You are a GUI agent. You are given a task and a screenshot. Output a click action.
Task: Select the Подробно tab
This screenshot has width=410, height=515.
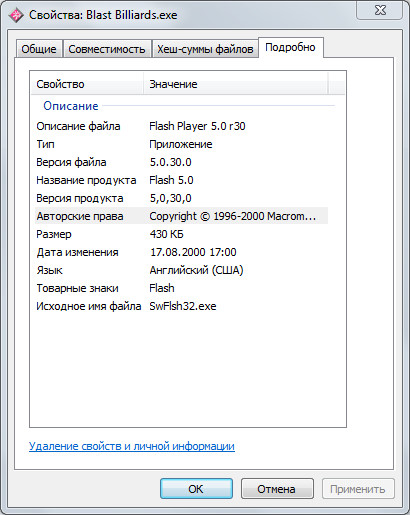[x=290, y=47]
